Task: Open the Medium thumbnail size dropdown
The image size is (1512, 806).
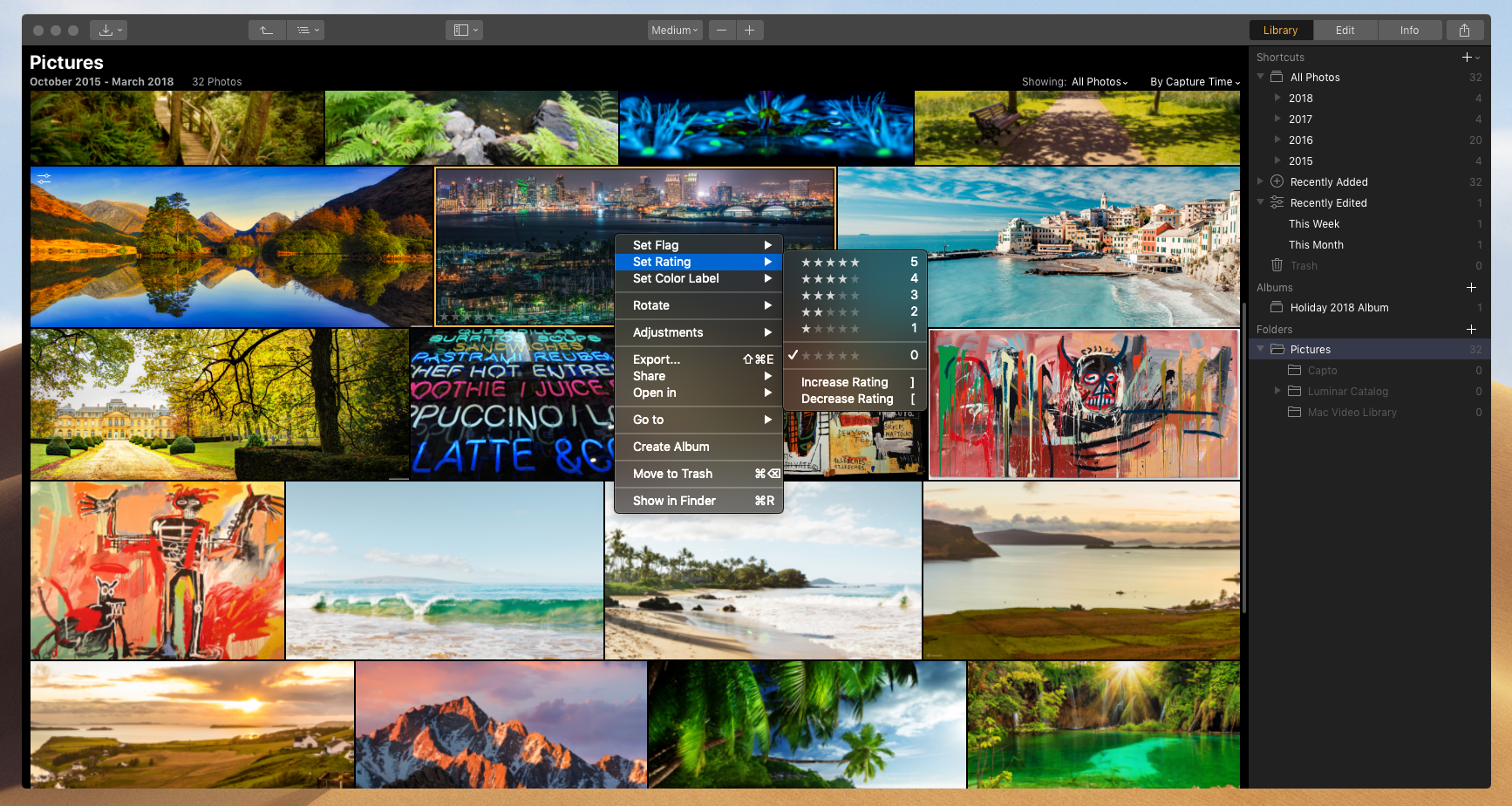Action: click(x=673, y=30)
